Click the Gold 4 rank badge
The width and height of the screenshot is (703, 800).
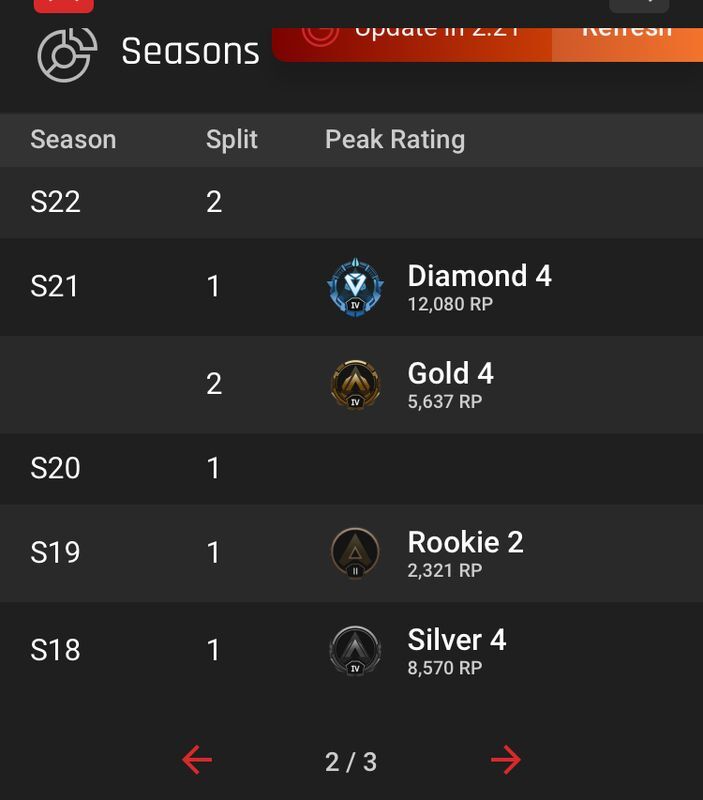click(x=355, y=385)
